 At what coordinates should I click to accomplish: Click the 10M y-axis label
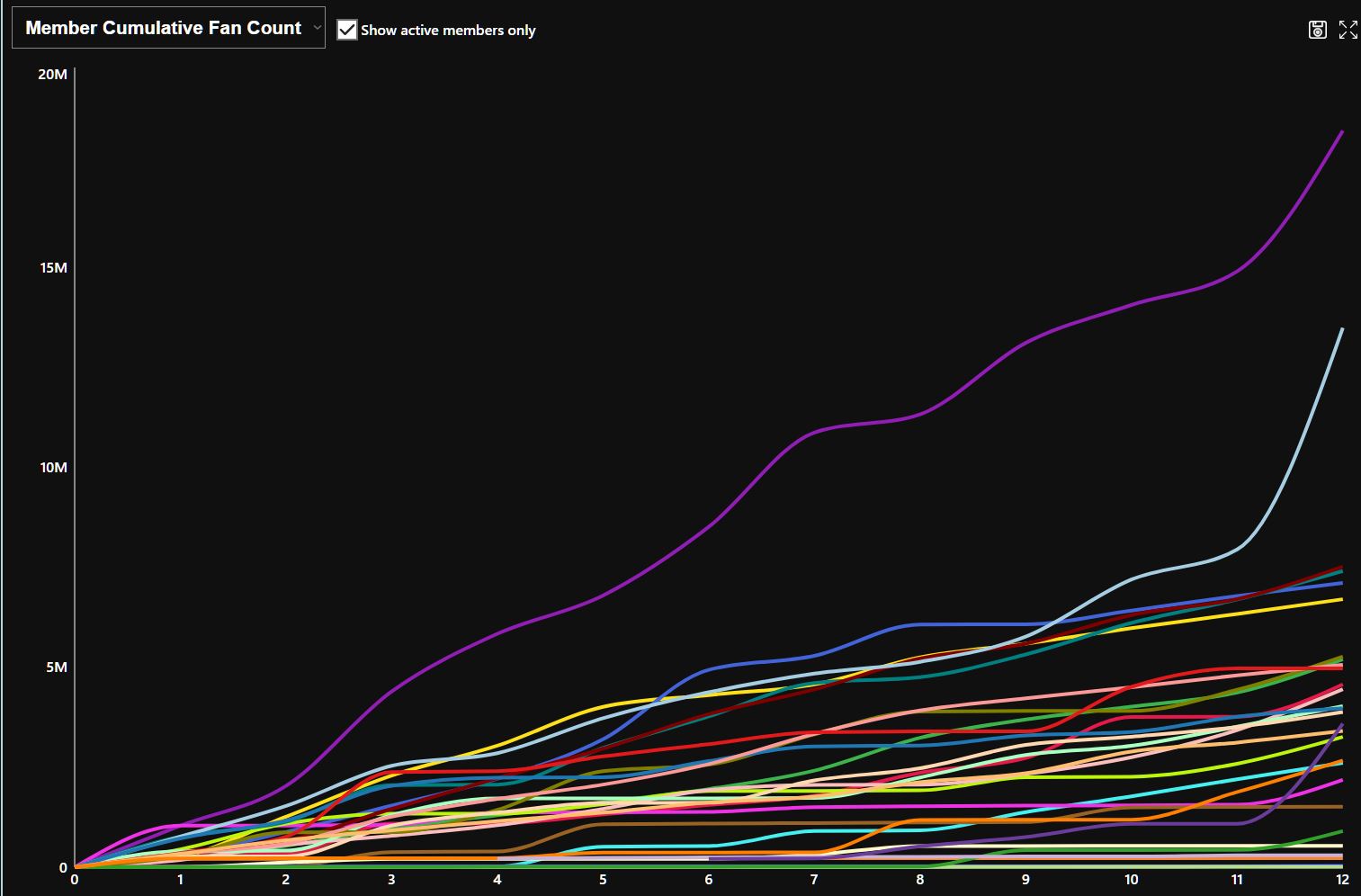click(53, 468)
